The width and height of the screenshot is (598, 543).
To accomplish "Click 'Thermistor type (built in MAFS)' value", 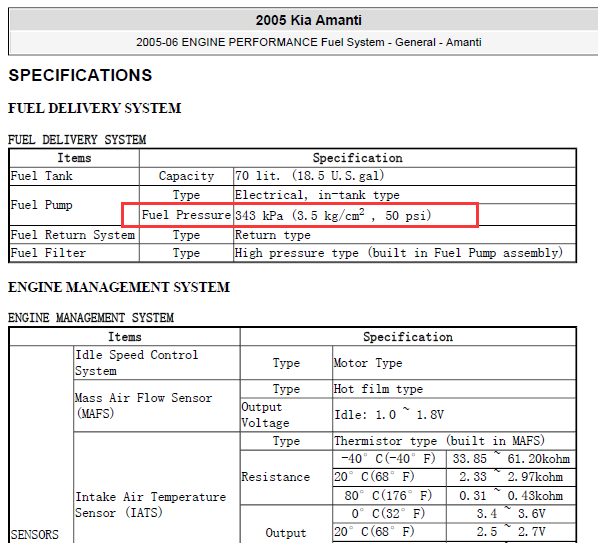I will click(x=439, y=441).
